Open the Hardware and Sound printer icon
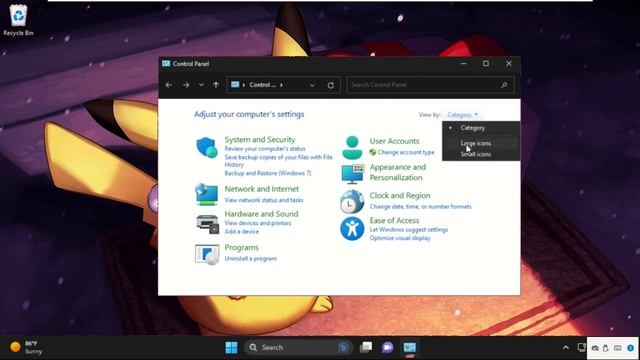 tap(207, 224)
